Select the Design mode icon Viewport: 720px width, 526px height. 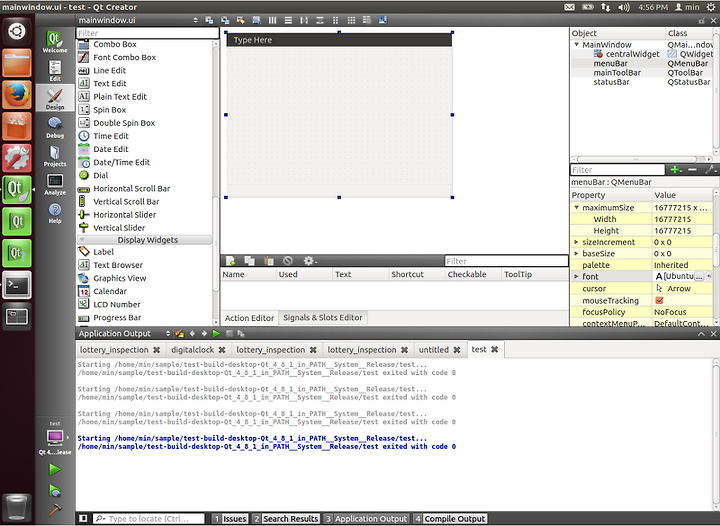click(55, 99)
